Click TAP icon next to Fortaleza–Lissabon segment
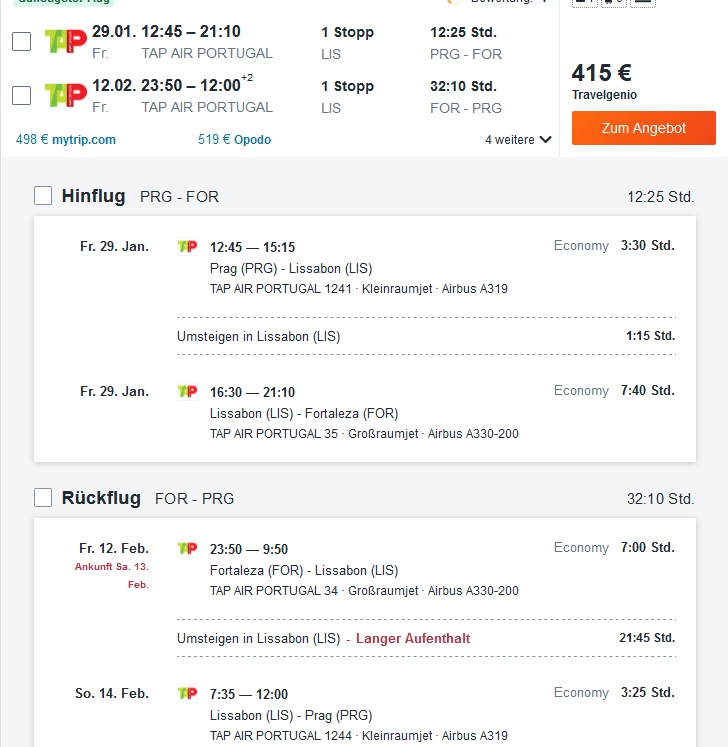This screenshot has height=747, width=728. click(x=187, y=548)
